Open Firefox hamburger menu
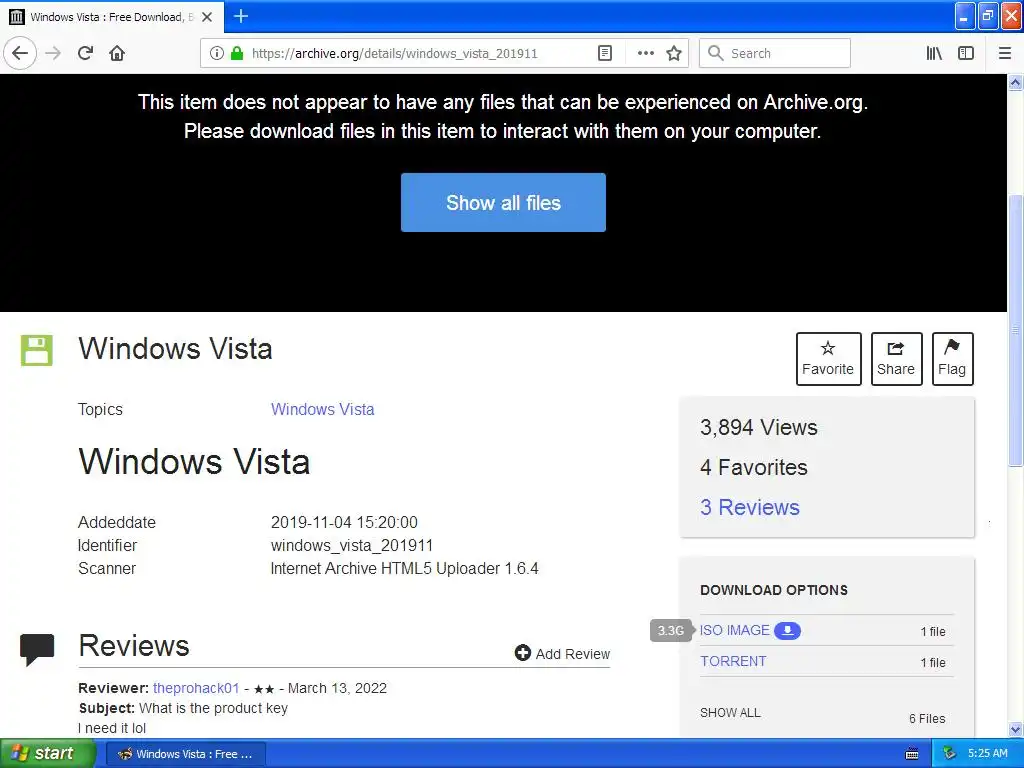Screen dimensions: 1024x768 pos(1005,53)
